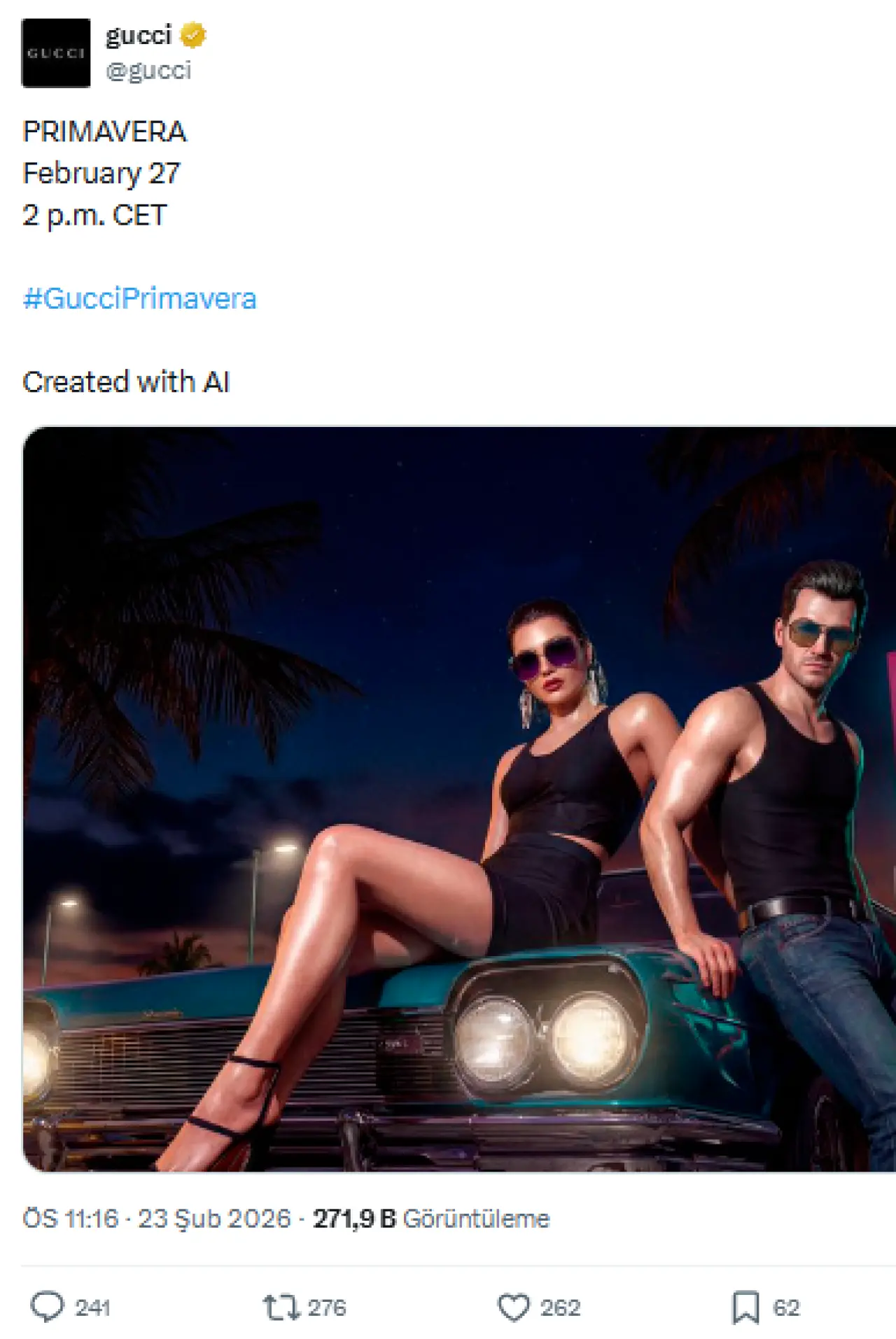Open replies via the comment bubble icon
Viewport: 896px width, 1339px height.
point(47,1307)
